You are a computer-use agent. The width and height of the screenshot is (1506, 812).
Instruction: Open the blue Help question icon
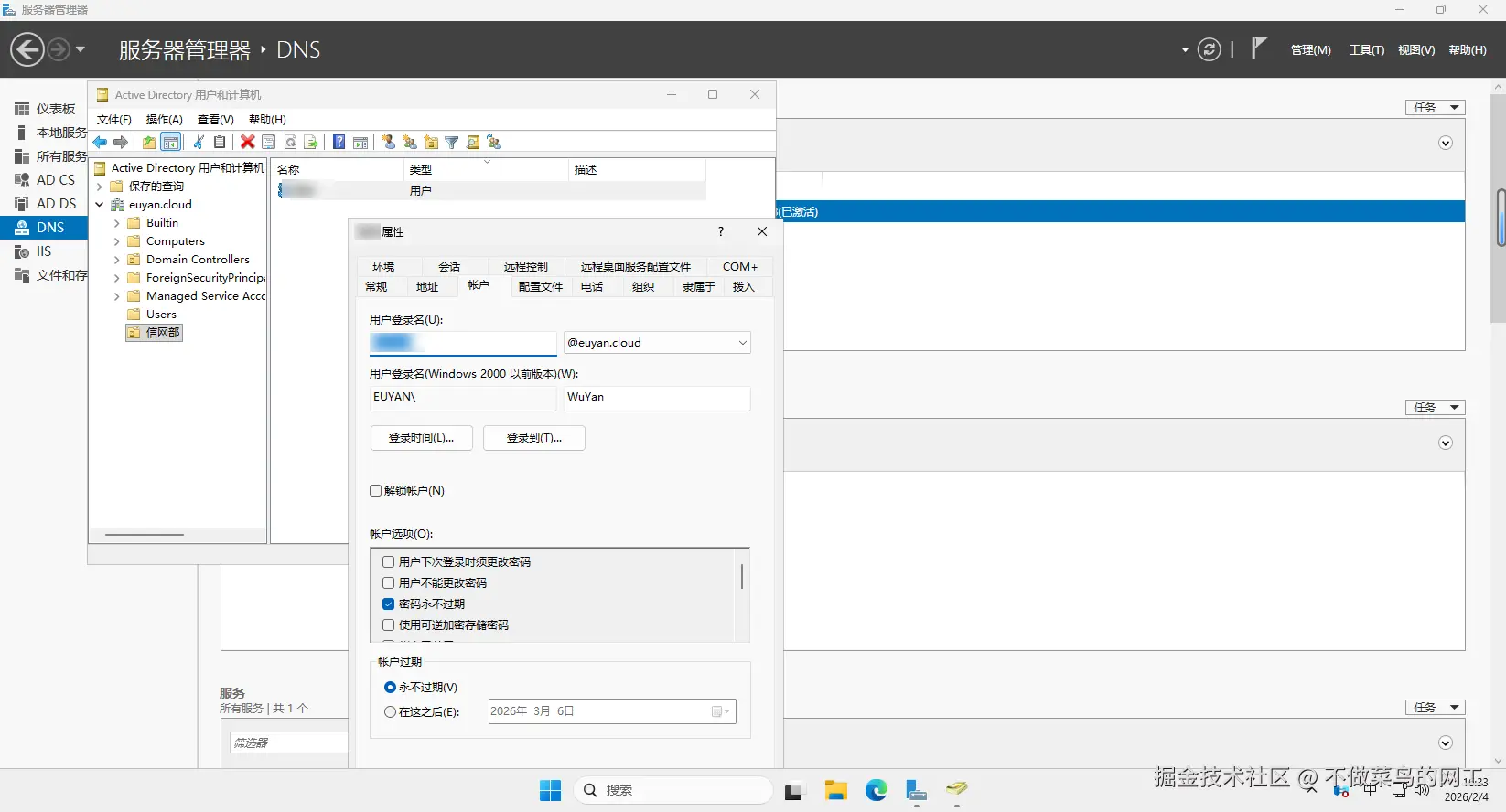pyautogui.click(x=339, y=142)
